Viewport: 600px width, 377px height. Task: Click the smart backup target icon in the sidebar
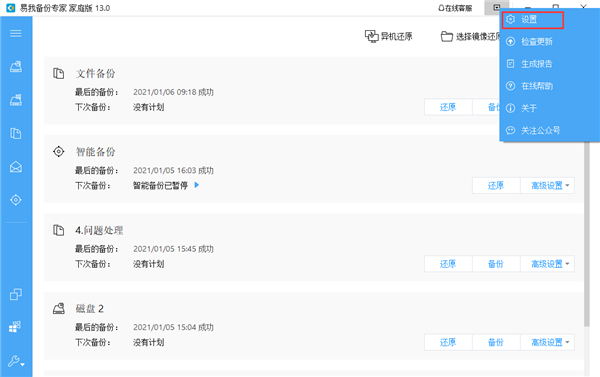(16, 200)
